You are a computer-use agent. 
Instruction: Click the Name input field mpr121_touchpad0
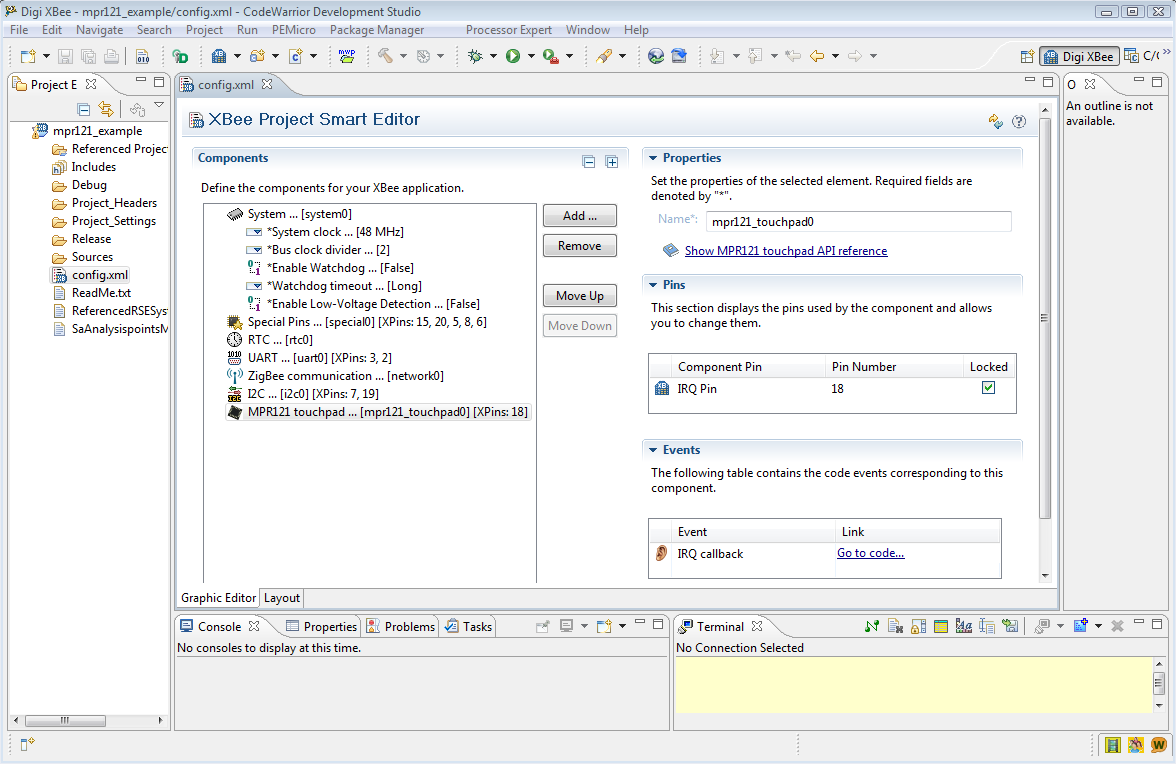[858, 222]
